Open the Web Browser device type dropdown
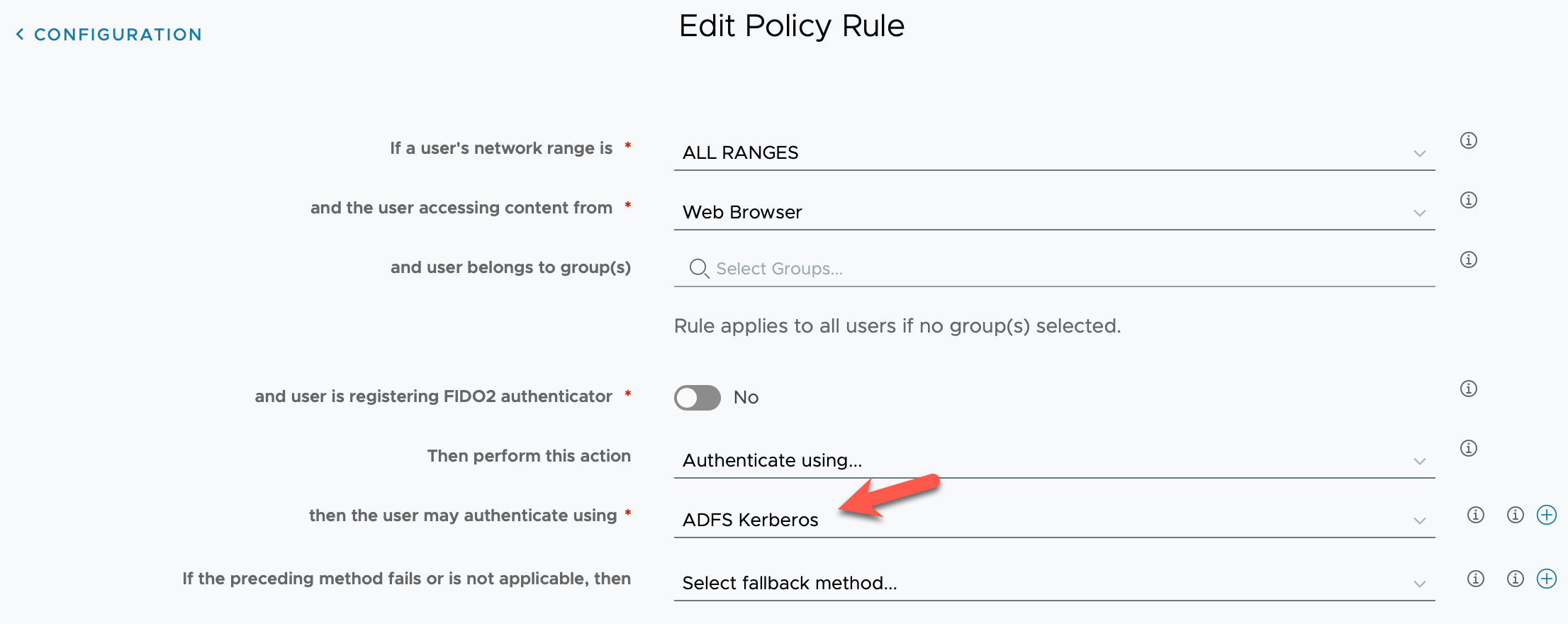Viewport: 1568px width, 624px height. [x=1053, y=213]
